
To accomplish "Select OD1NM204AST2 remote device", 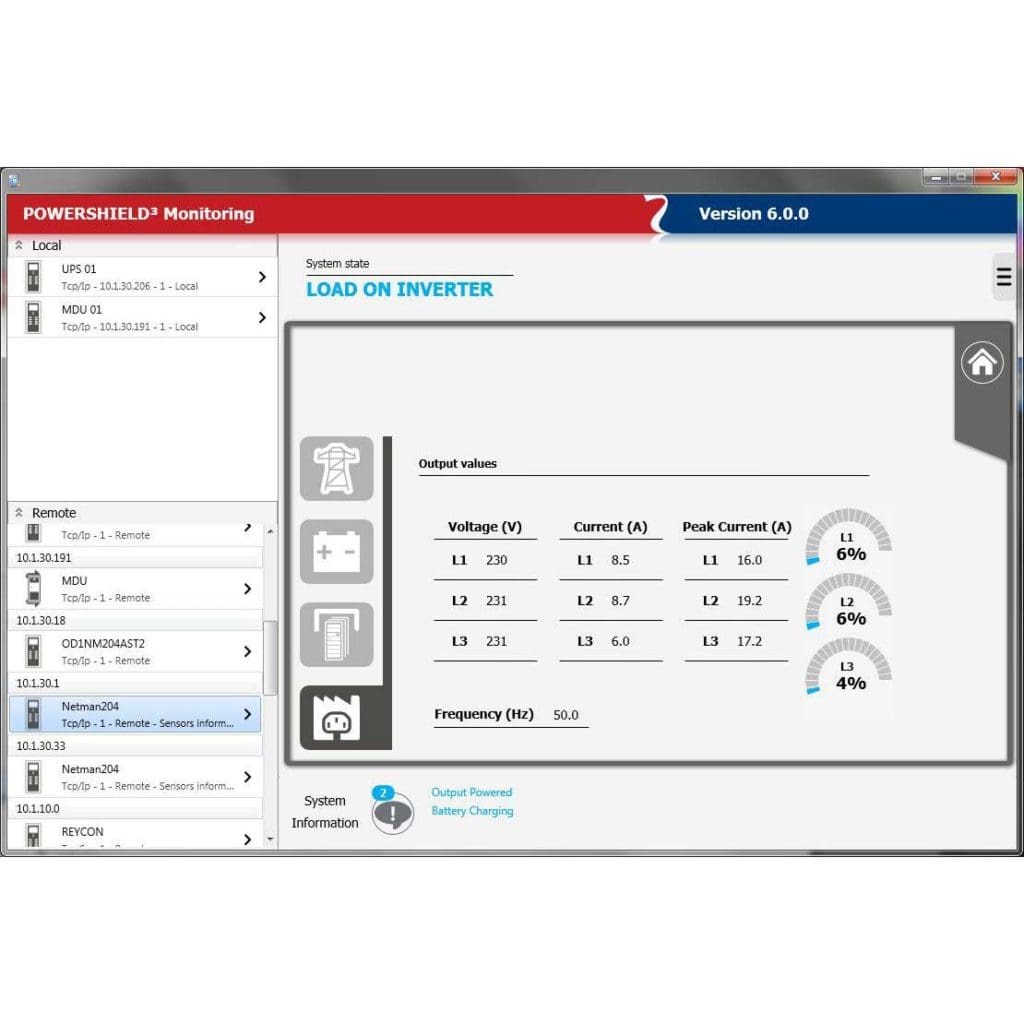I will point(135,651).
